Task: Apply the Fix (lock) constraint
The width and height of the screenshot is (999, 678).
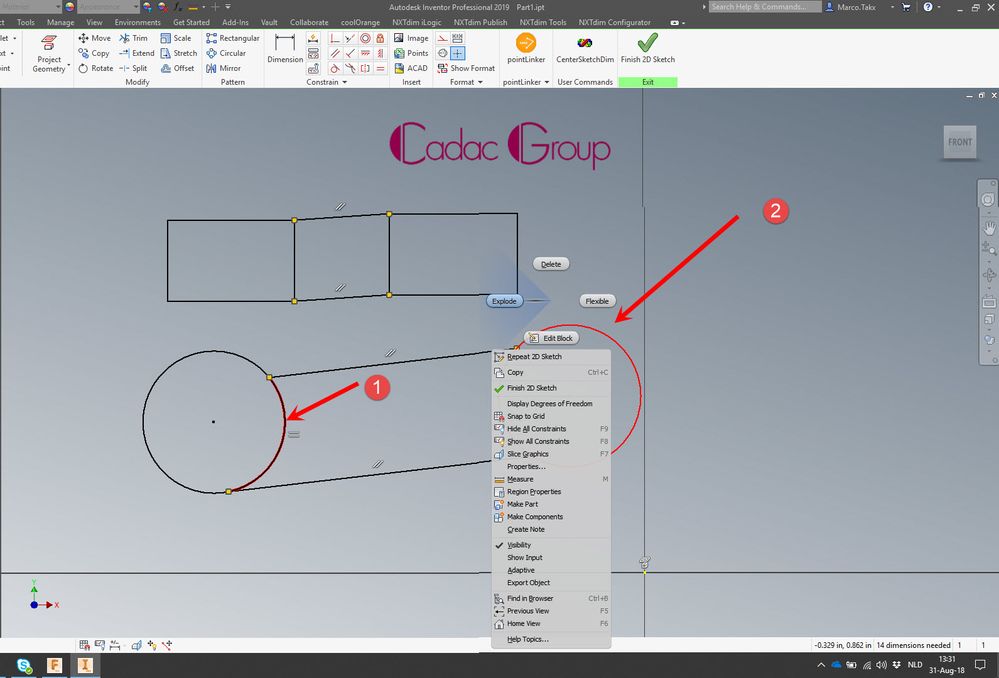Action: (x=380, y=38)
